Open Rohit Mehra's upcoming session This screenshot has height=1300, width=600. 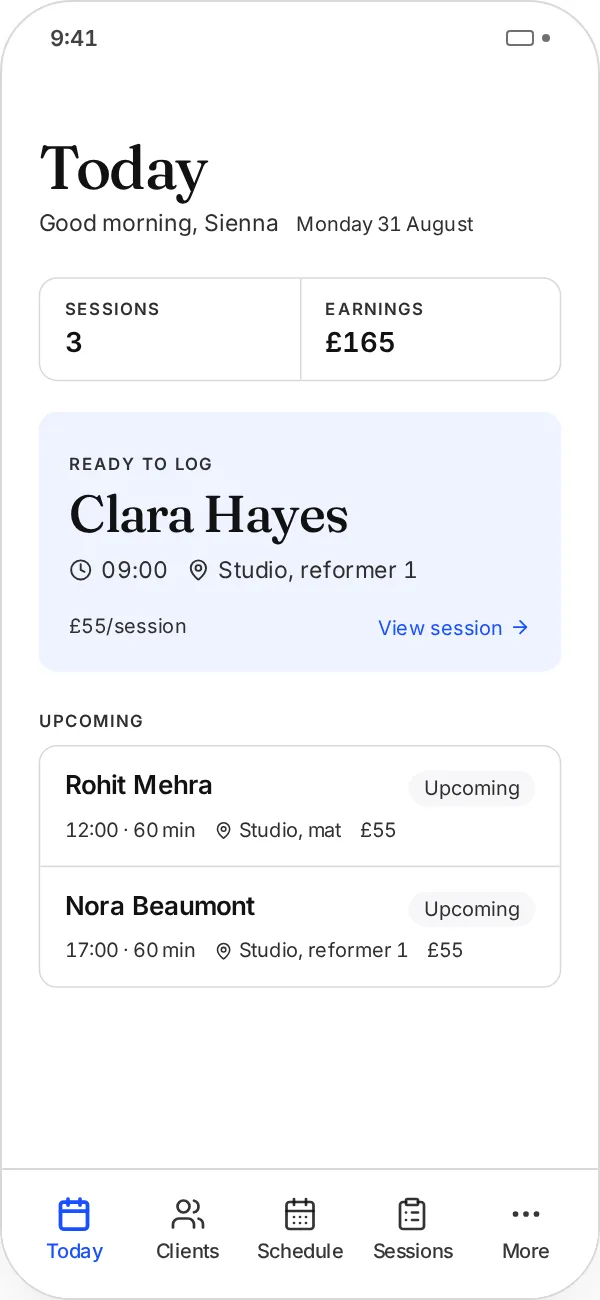(300, 806)
